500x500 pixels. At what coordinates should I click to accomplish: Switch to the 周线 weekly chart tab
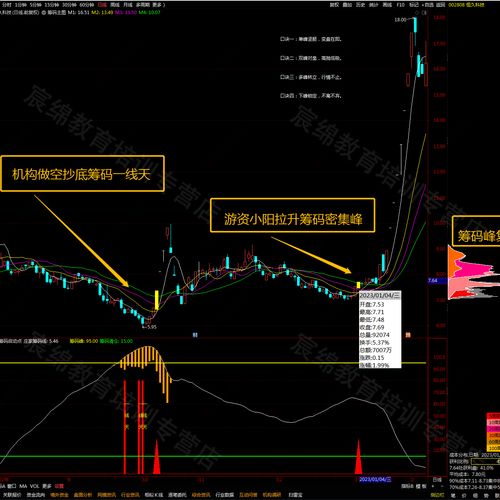(x=115, y=5)
